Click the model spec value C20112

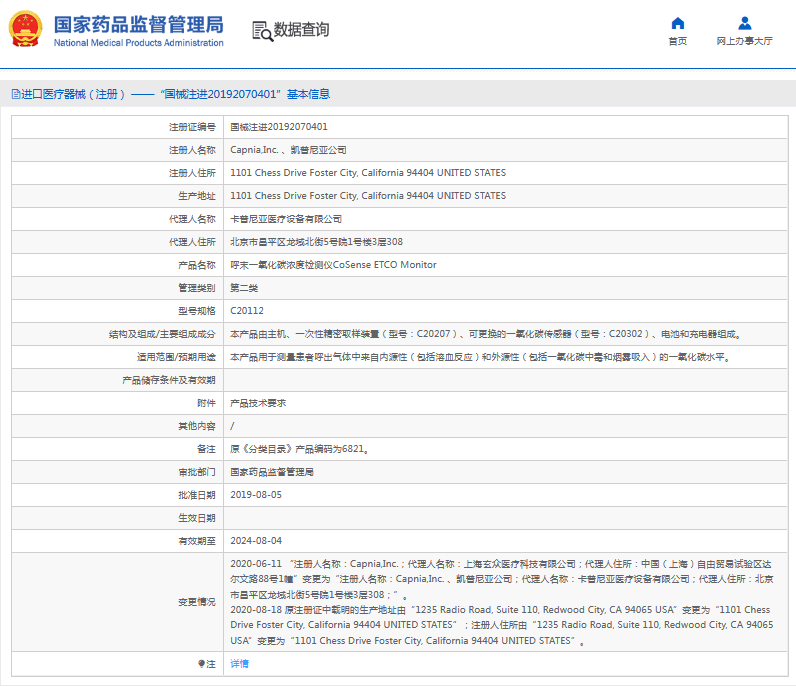[247, 311]
